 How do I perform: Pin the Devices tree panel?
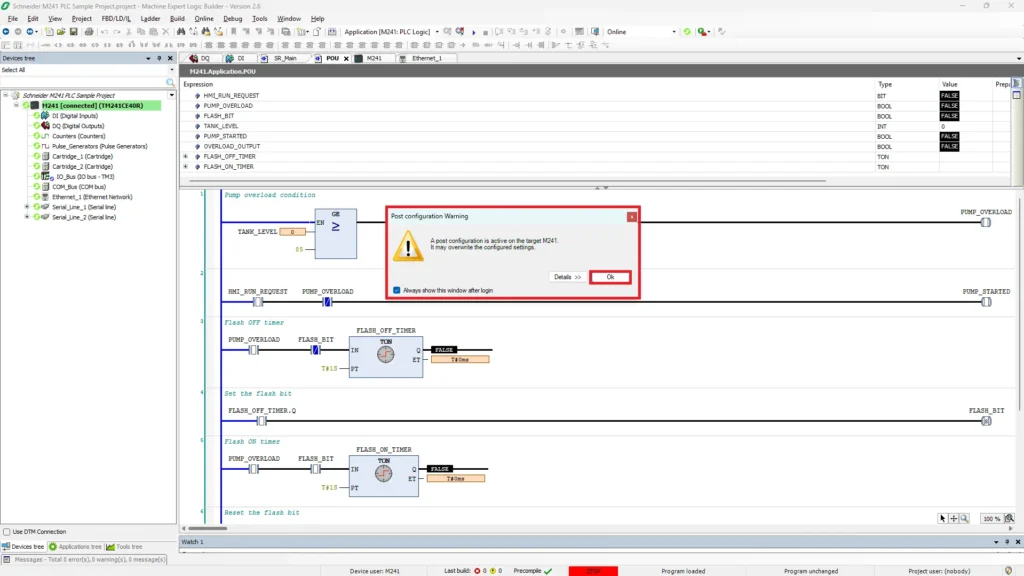tap(159, 58)
